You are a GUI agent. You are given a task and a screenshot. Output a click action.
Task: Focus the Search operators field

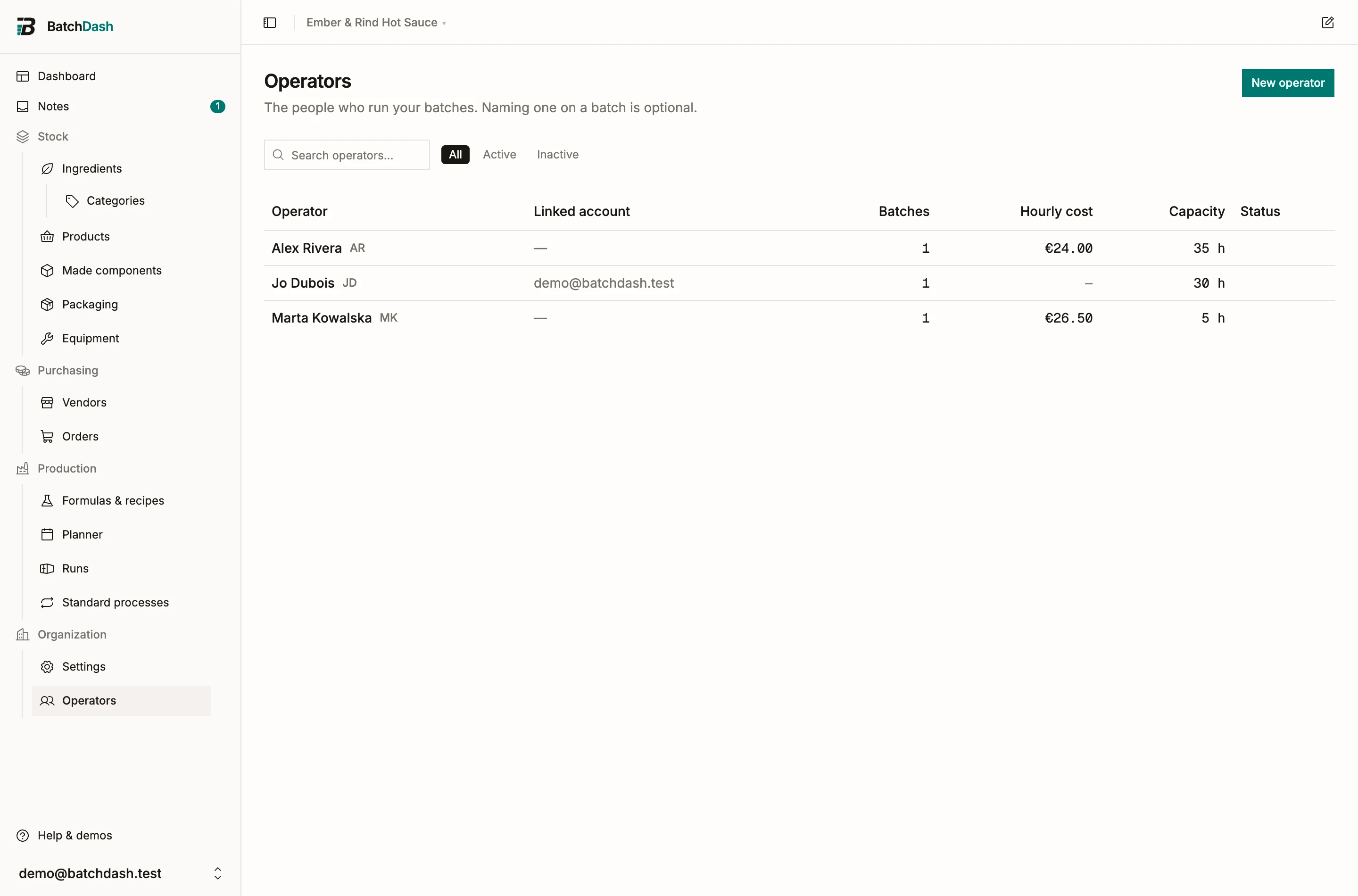click(x=347, y=155)
